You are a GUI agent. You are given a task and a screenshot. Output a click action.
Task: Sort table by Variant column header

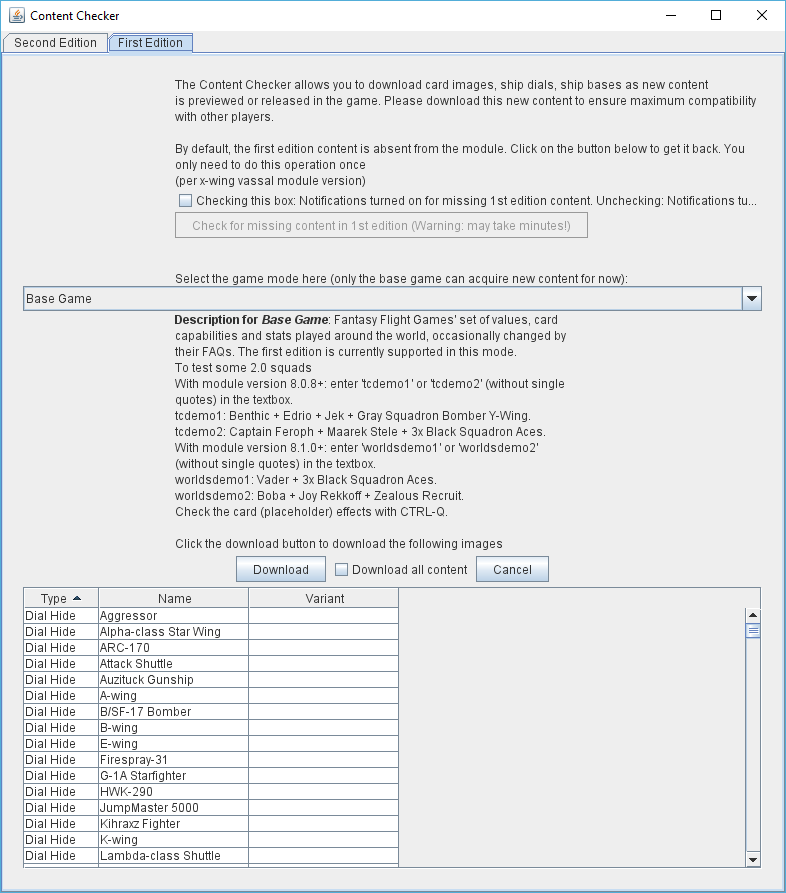pyautogui.click(x=324, y=598)
